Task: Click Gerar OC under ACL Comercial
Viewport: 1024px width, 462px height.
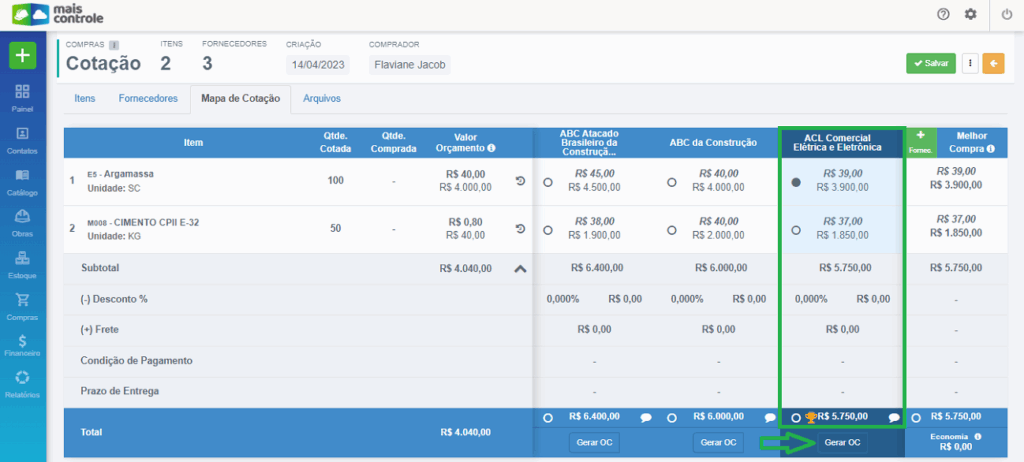Action: coord(842,442)
